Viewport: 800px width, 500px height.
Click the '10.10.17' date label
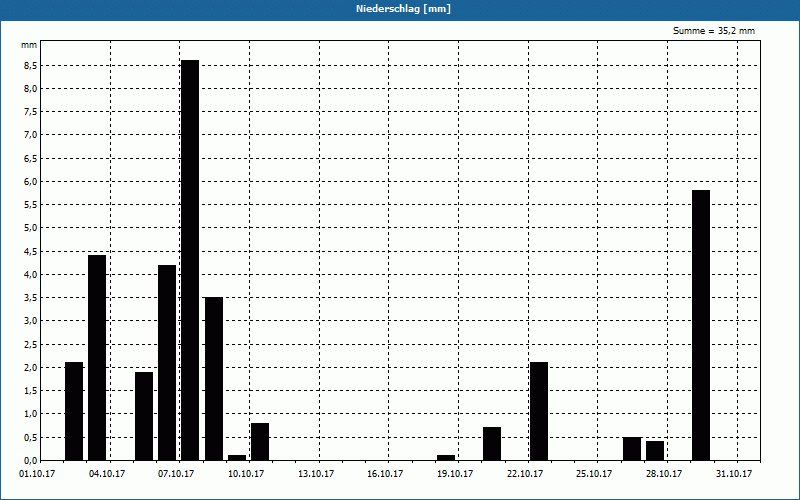[x=246, y=474]
